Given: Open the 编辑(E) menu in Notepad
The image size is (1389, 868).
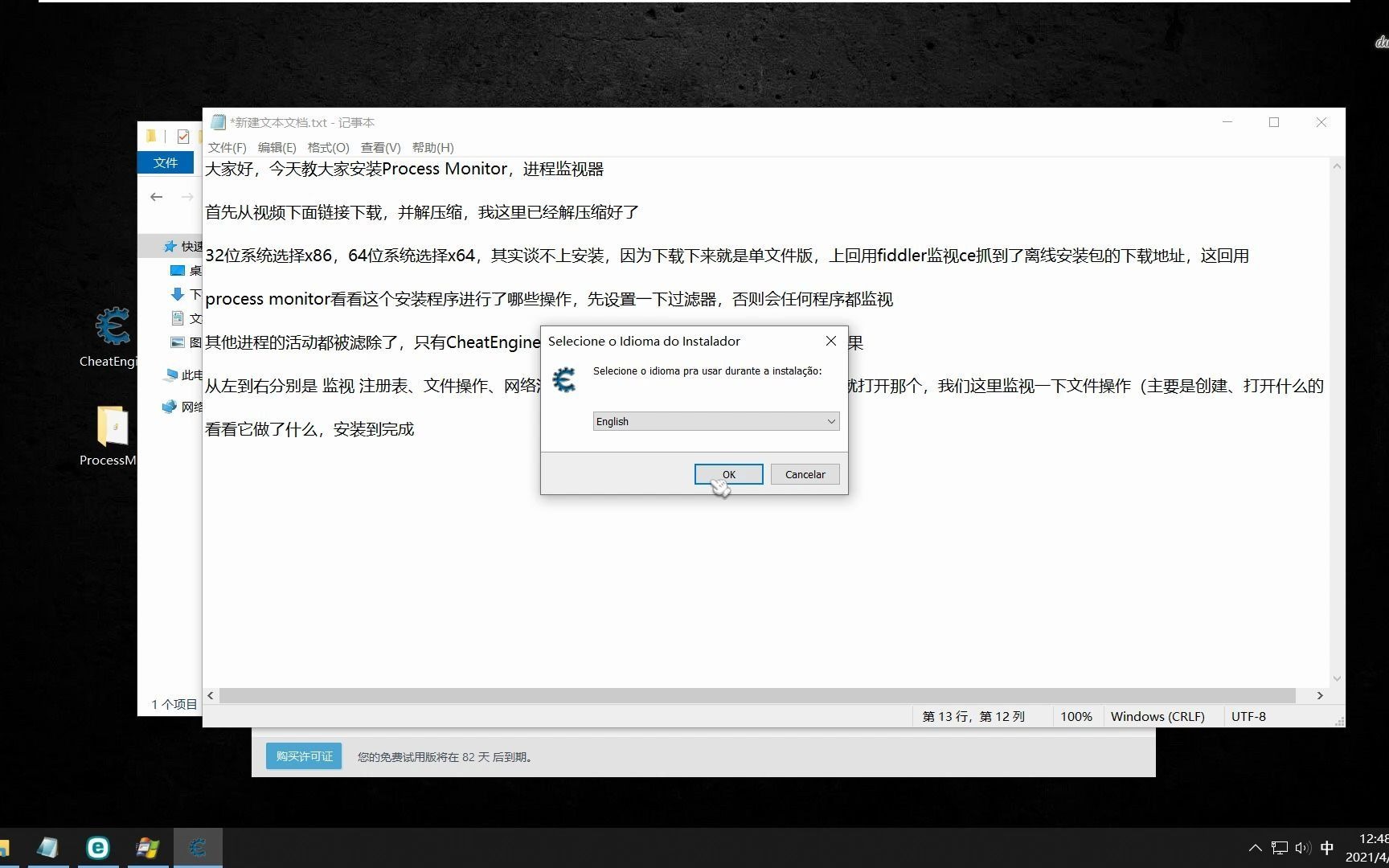Looking at the screenshot, I should point(277,147).
